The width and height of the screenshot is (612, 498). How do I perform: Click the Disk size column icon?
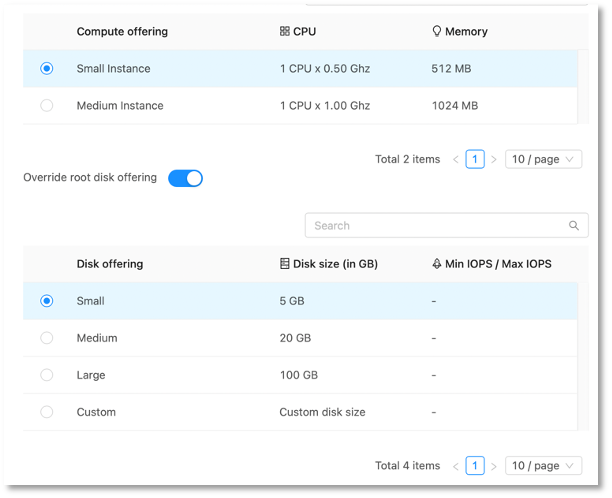pos(285,264)
